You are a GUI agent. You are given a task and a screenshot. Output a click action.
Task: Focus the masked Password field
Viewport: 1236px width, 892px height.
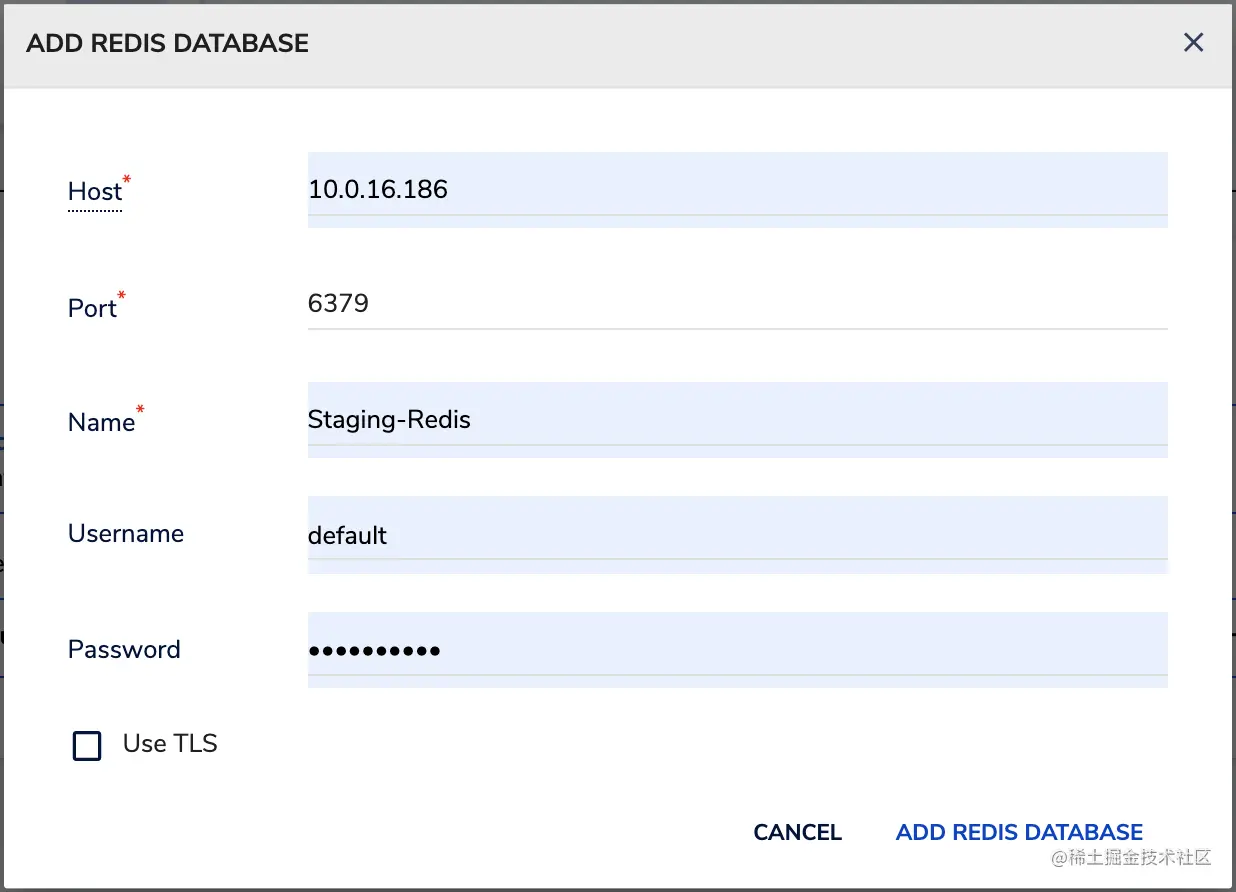pyautogui.click(x=736, y=650)
